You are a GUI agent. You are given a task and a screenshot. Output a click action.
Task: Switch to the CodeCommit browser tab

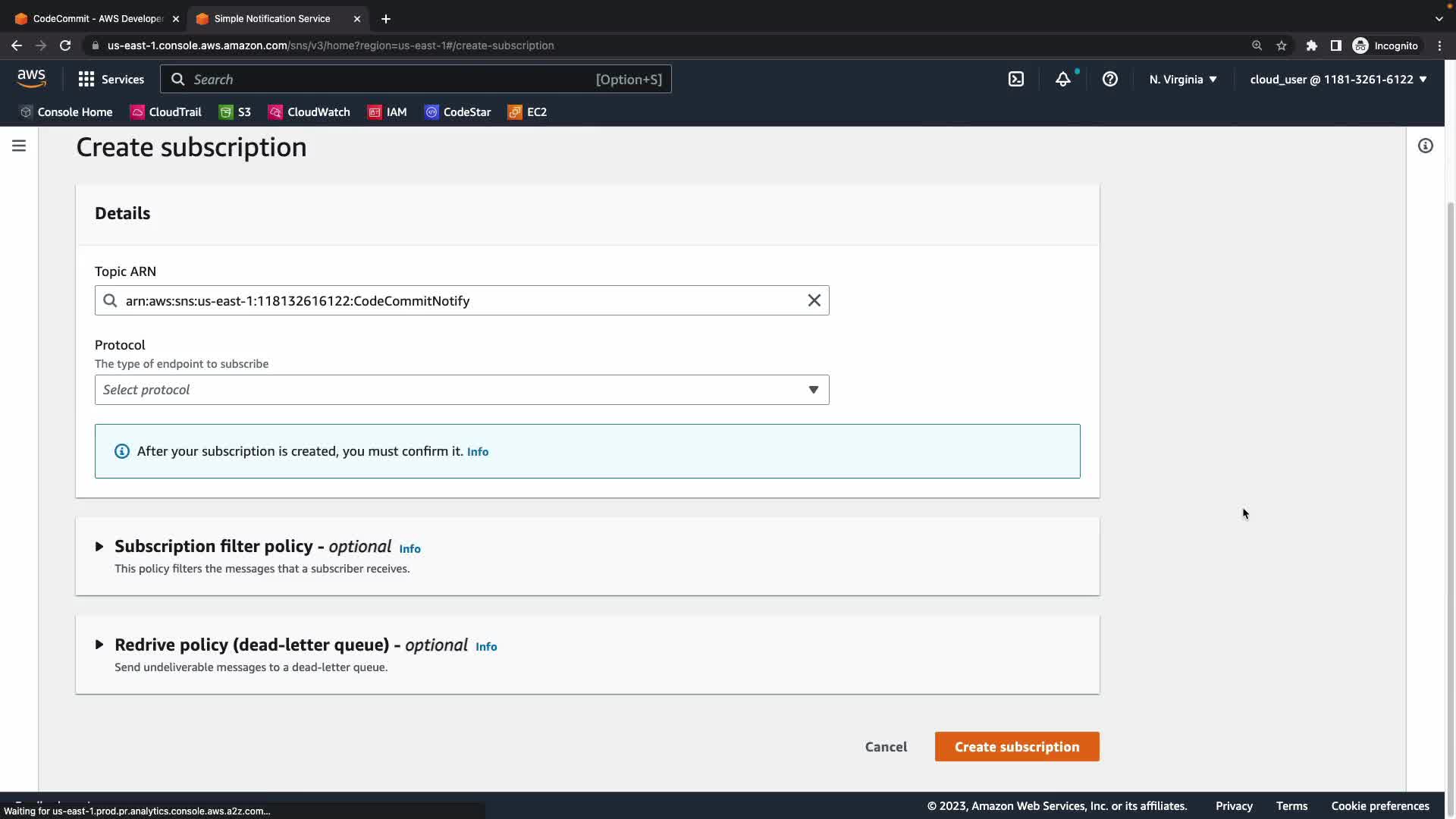97,18
